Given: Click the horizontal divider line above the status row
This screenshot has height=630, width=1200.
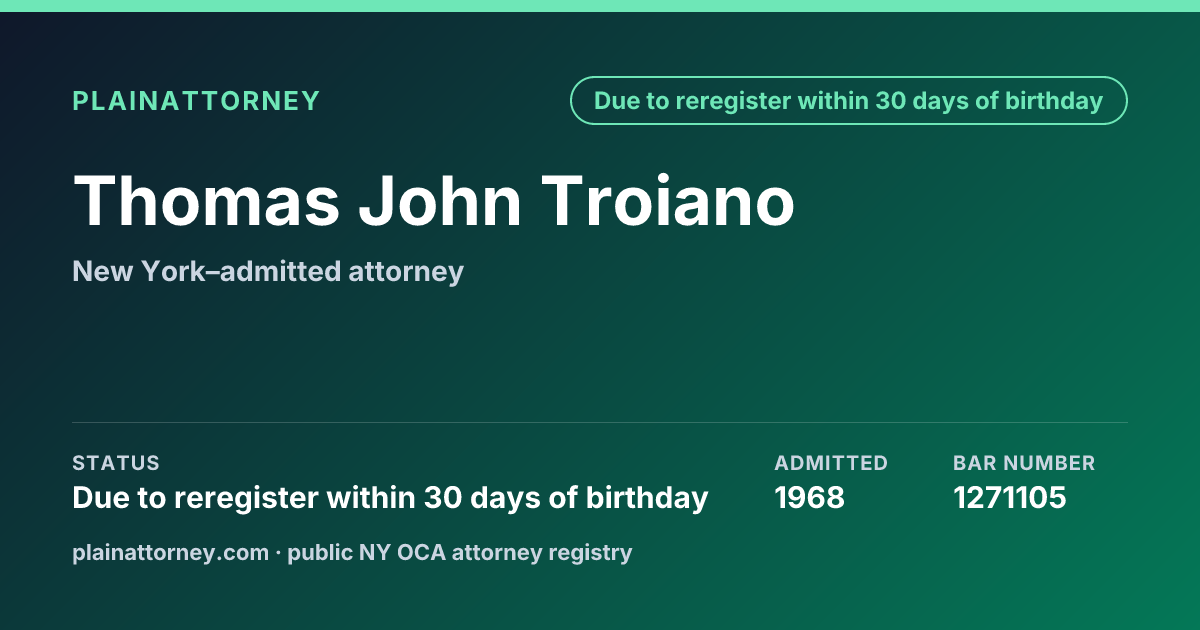Looking at the screenshot, I should [x=600, y=422].
